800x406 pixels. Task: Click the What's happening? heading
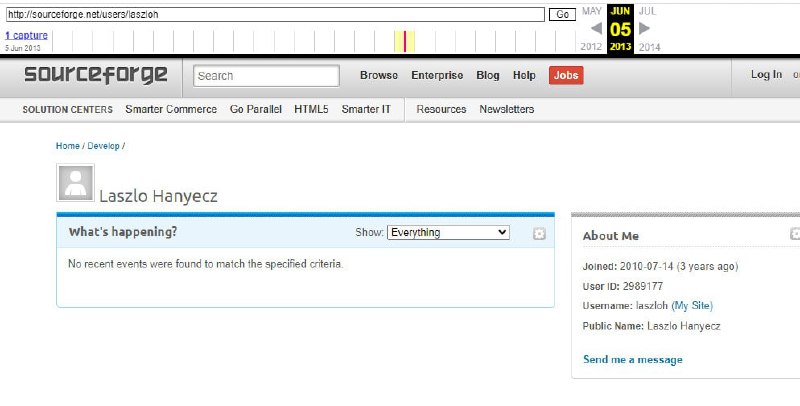tap(123, 232)
